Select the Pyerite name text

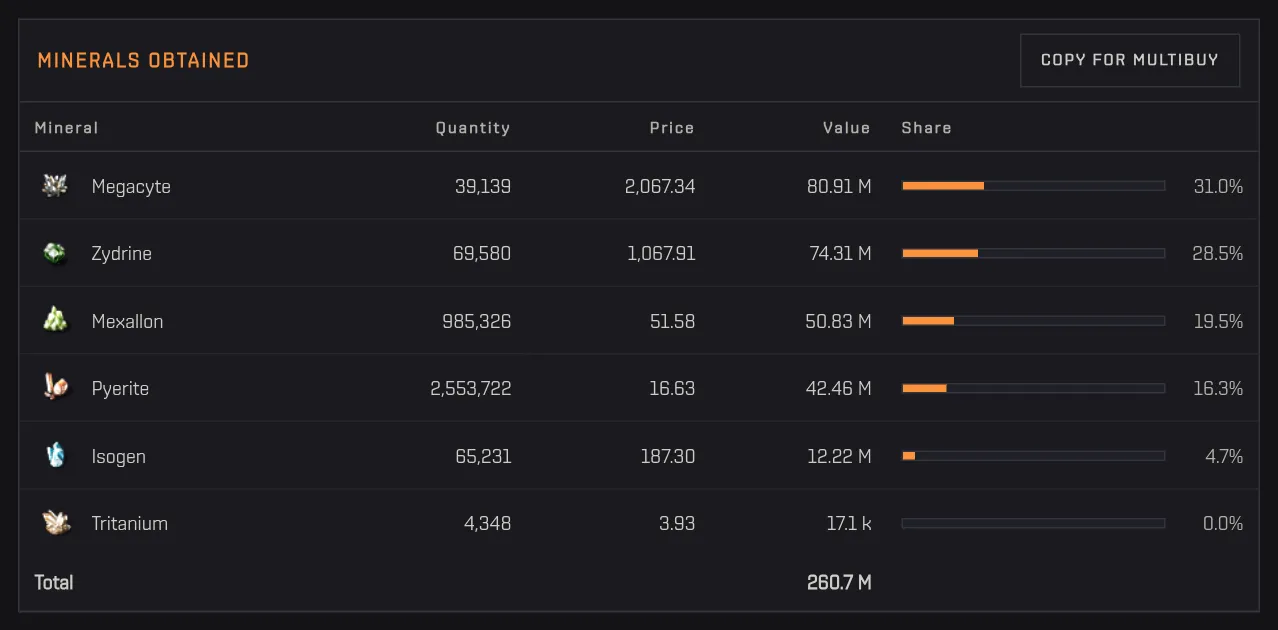pos(120,389)
